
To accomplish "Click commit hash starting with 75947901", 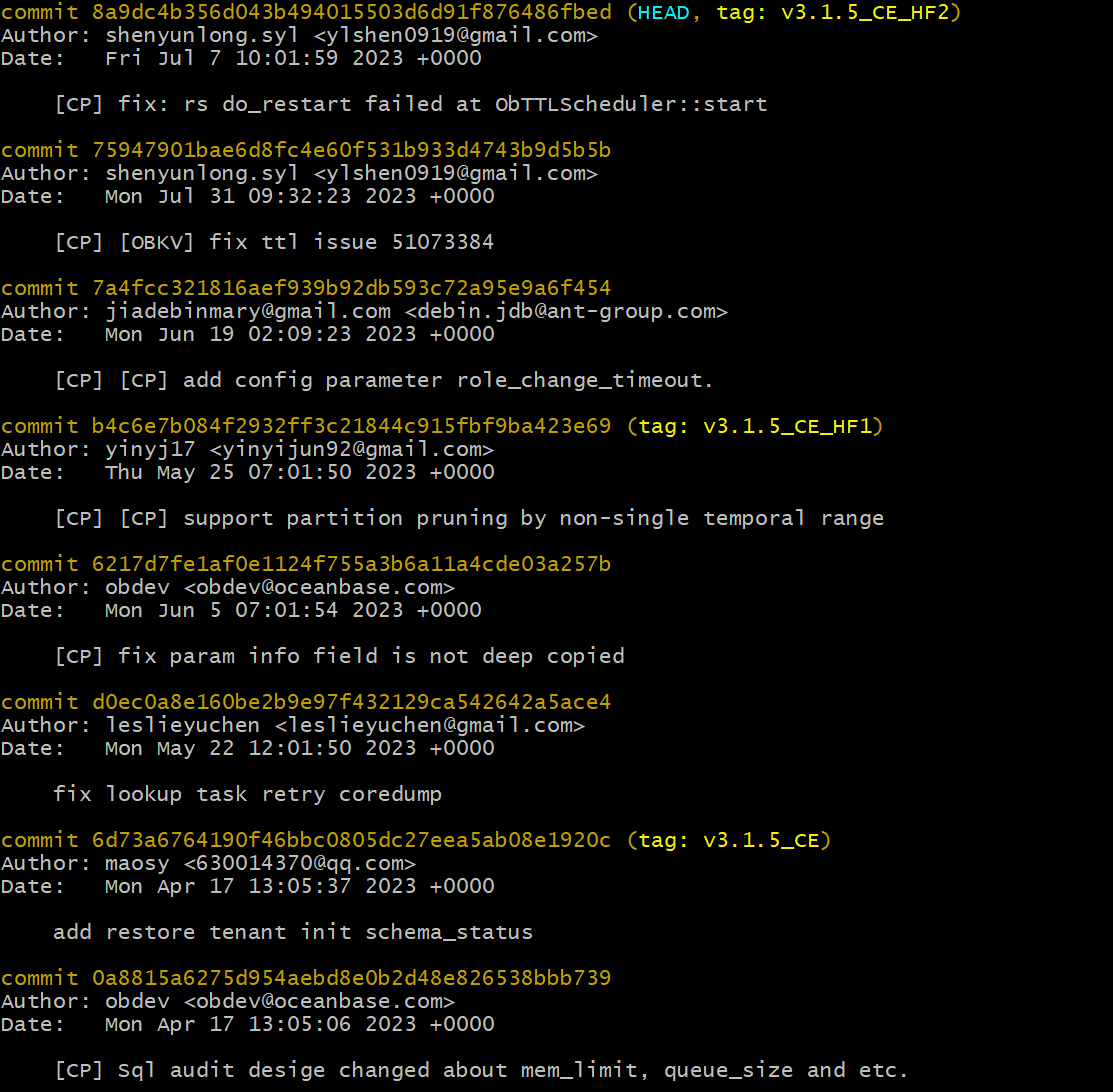I will click(x=352, y=150).
